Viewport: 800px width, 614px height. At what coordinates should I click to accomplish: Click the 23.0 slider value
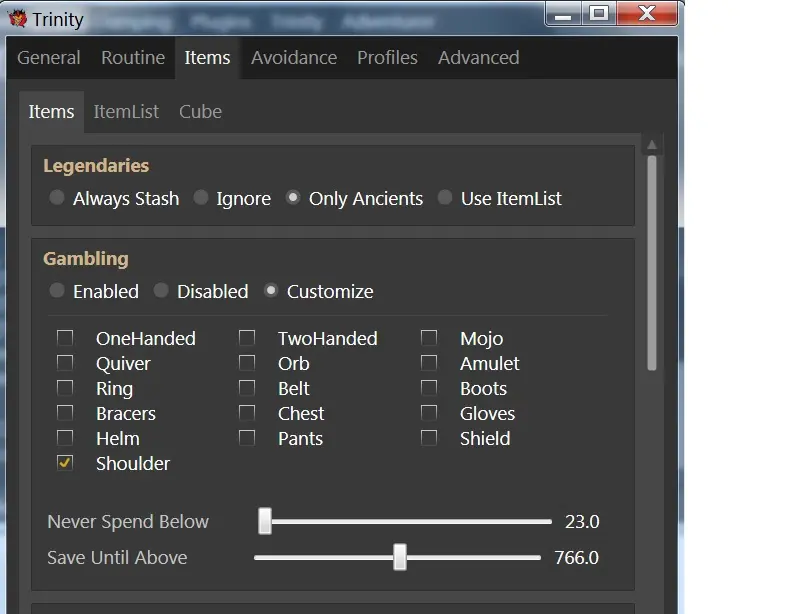(x=582, y=522)
